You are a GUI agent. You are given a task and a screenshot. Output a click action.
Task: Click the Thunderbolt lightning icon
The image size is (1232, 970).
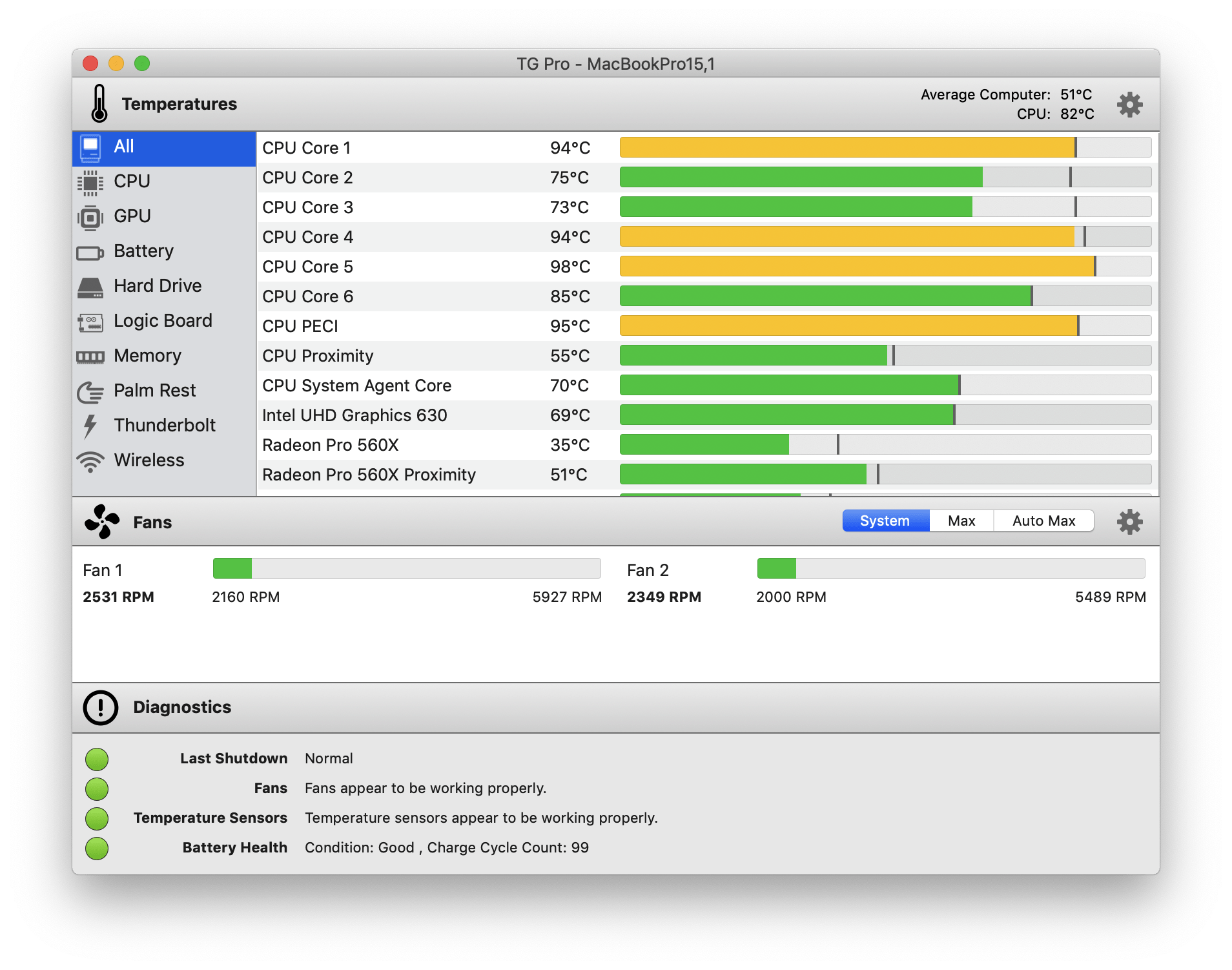(90, 426)
